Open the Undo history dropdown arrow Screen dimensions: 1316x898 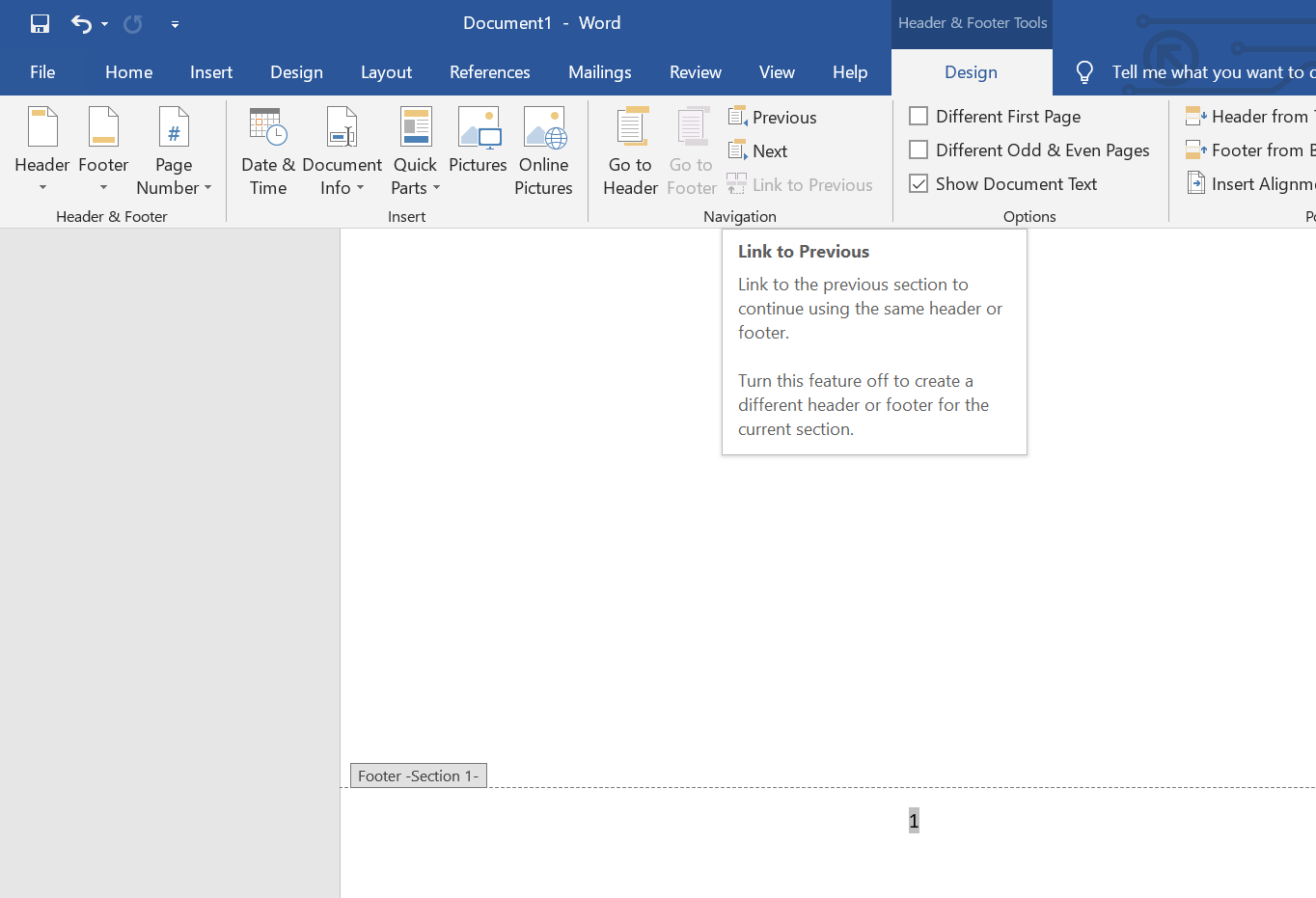[x=104, y=24]
